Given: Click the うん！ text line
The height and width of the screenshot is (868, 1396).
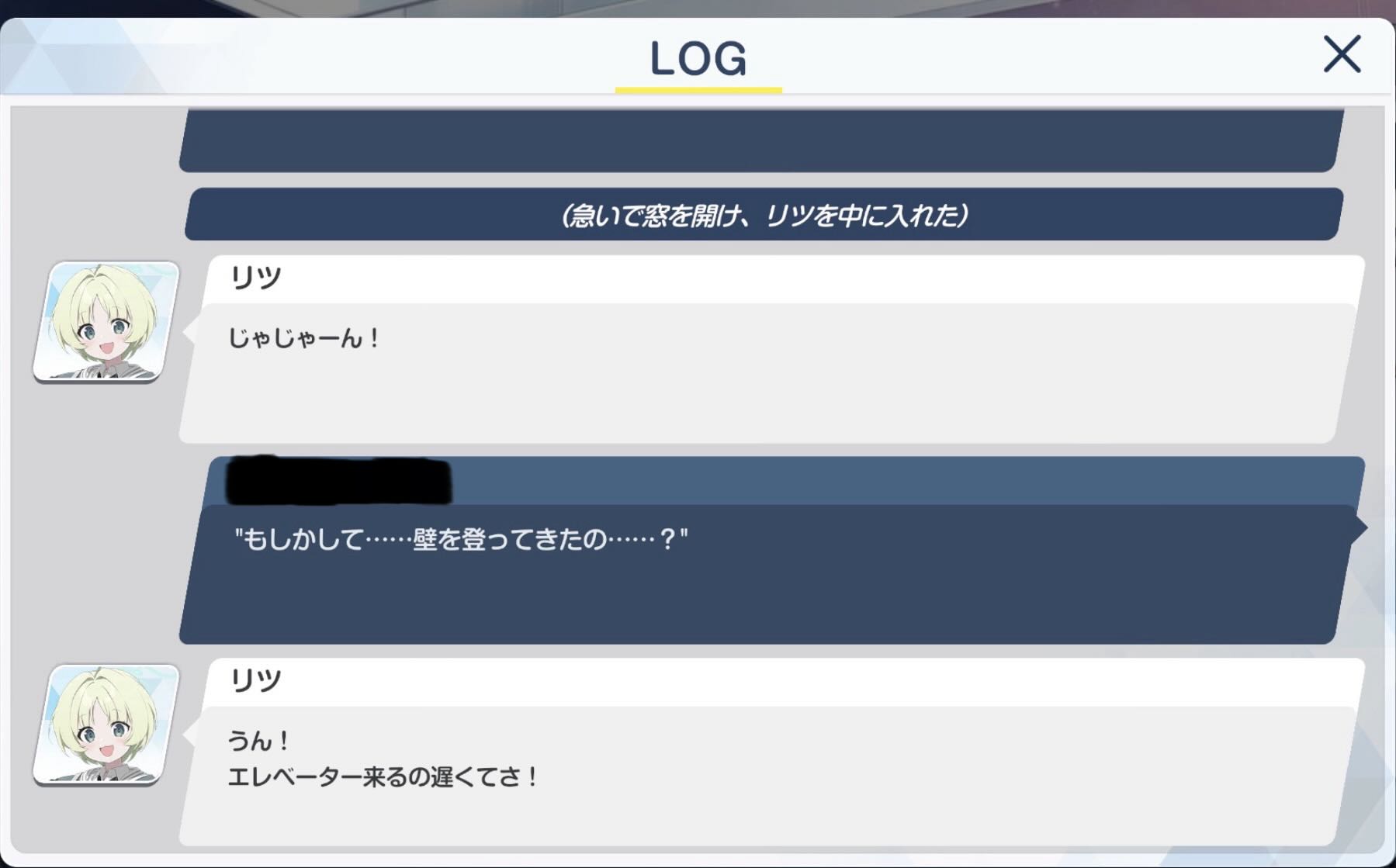Looking at the screenshot, I should (259, 741).
